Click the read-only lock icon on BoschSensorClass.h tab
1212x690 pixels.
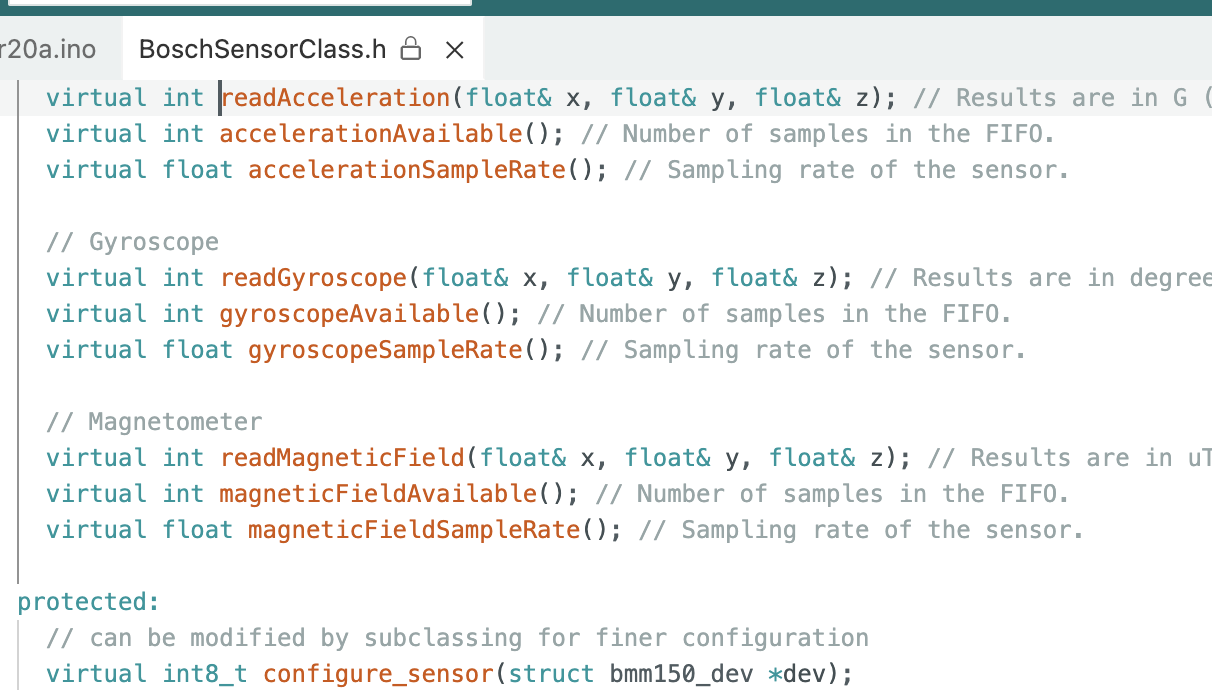click(410, 49)
